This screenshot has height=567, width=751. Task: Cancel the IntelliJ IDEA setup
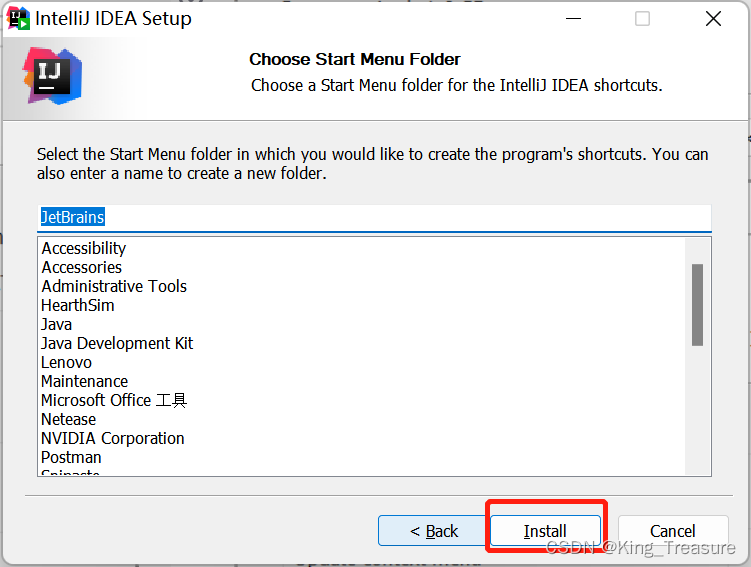[x=673, y=531]
